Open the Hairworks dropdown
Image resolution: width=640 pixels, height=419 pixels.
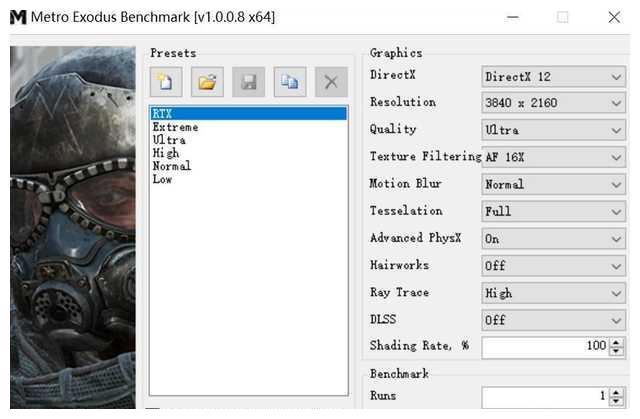click(553, 266)
